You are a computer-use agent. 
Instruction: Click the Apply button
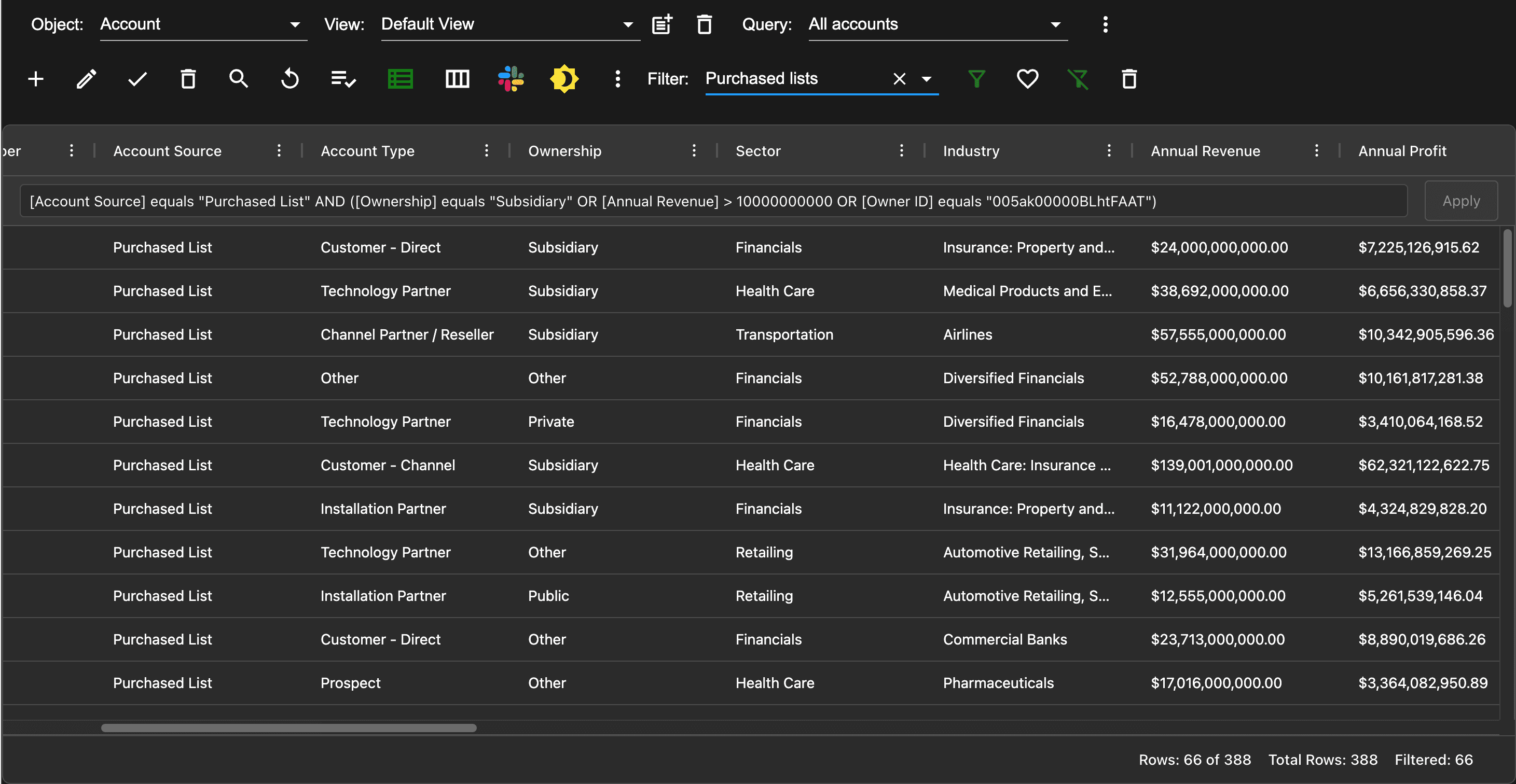[1460, 201]
